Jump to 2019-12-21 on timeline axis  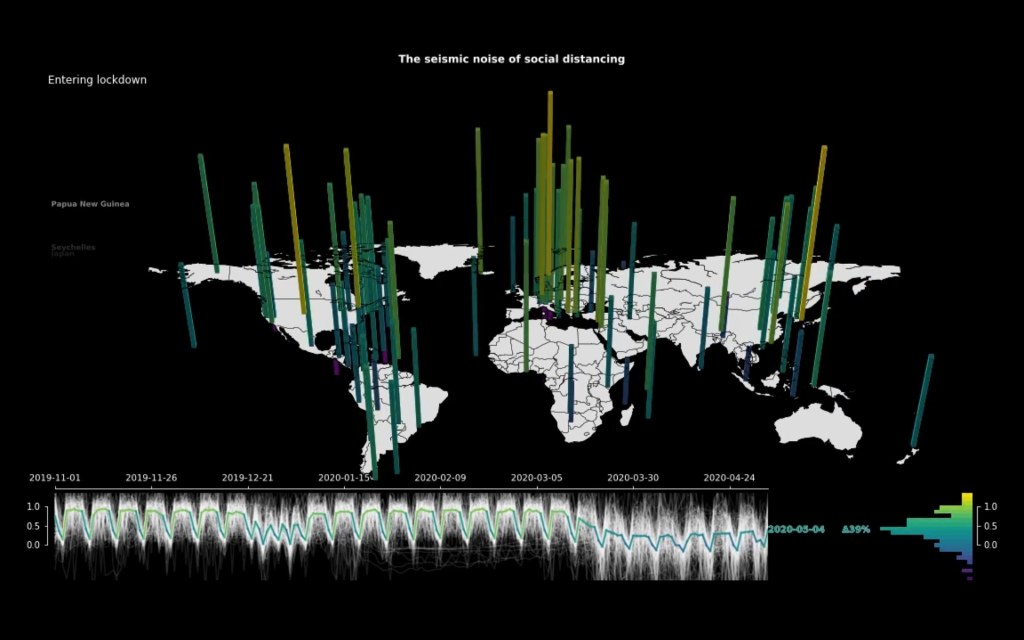pos(246,478)
